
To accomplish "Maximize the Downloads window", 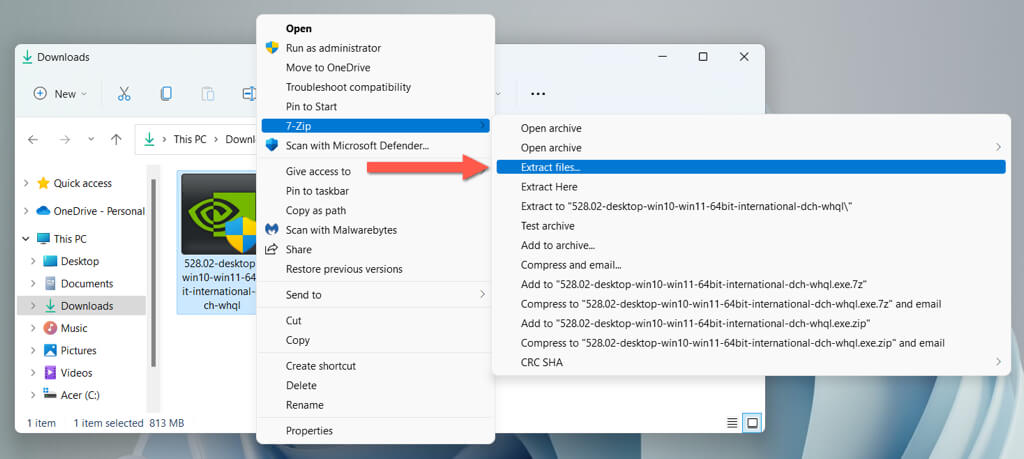I will pos(703,57).
